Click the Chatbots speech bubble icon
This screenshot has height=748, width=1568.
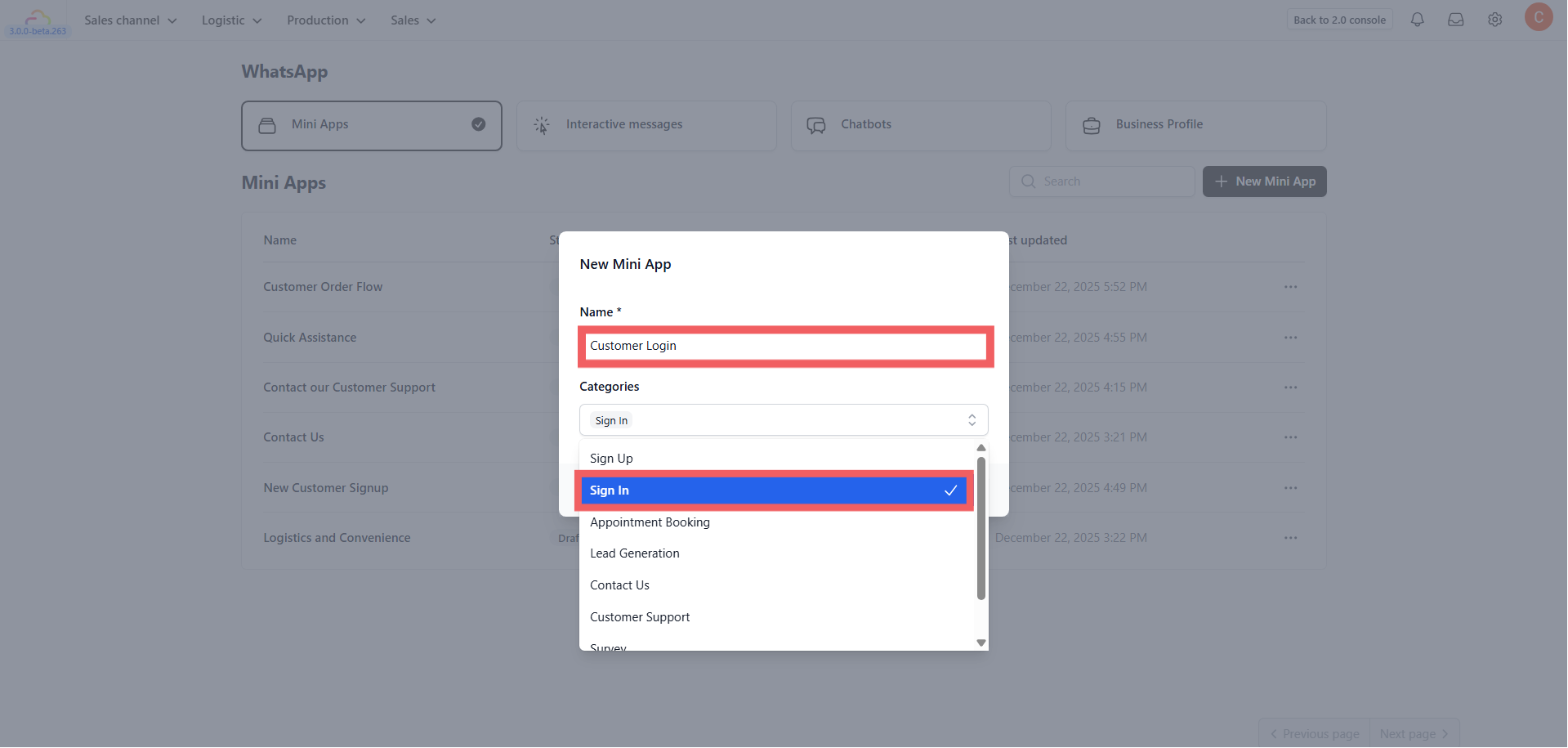tap(816, 125)
